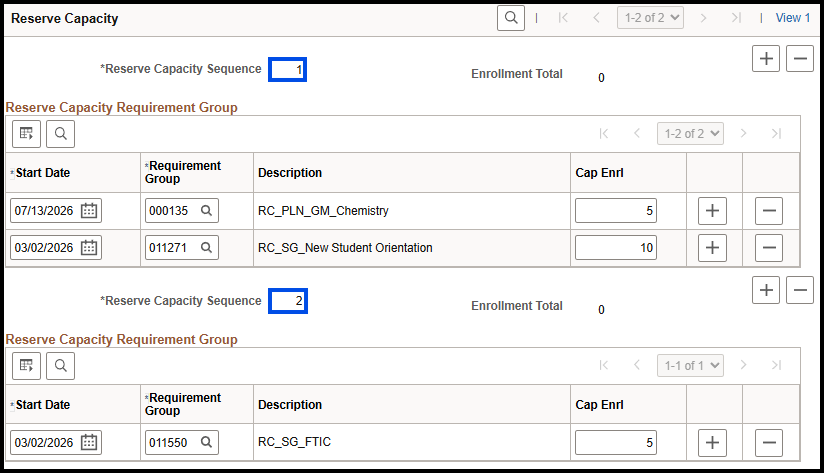Look up requirement group 011550
This screenshot has width=824, height=473.
point(207,443)
